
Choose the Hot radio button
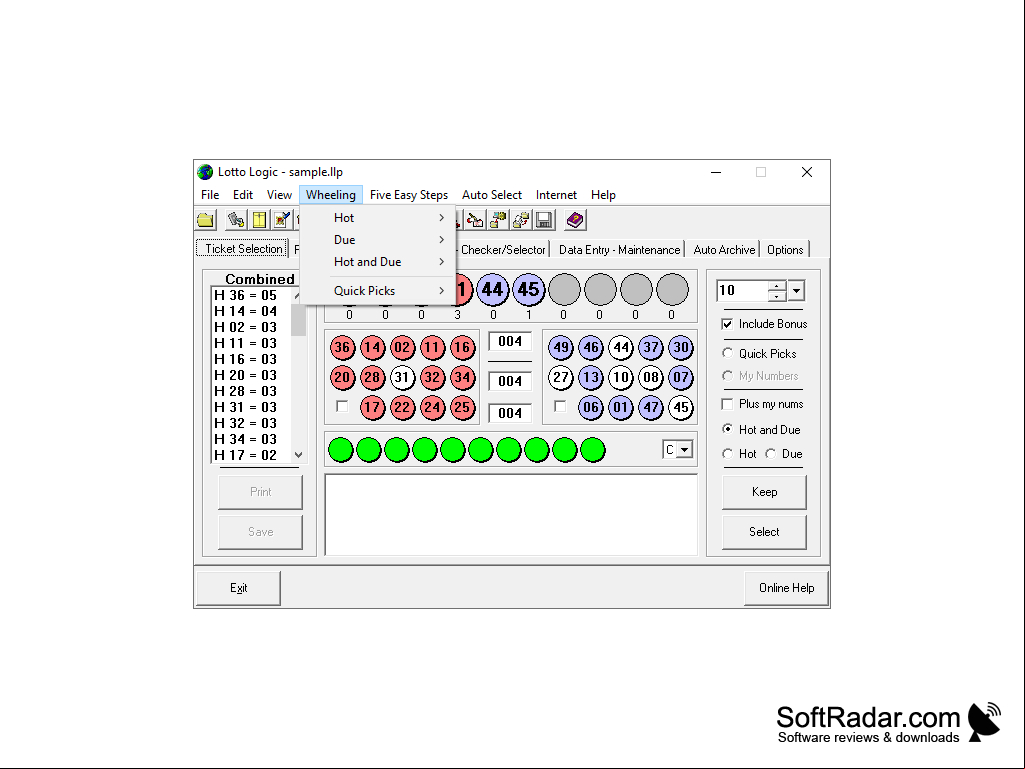727,454
